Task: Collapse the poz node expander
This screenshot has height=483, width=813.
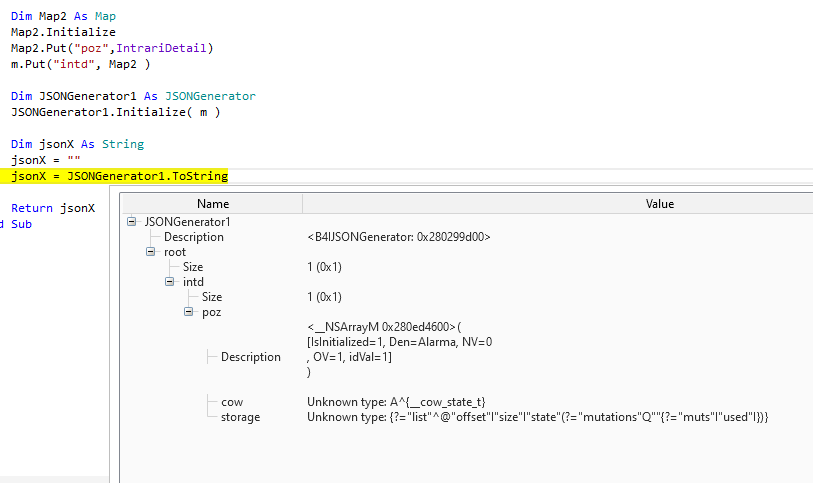Action: point(189,312)
